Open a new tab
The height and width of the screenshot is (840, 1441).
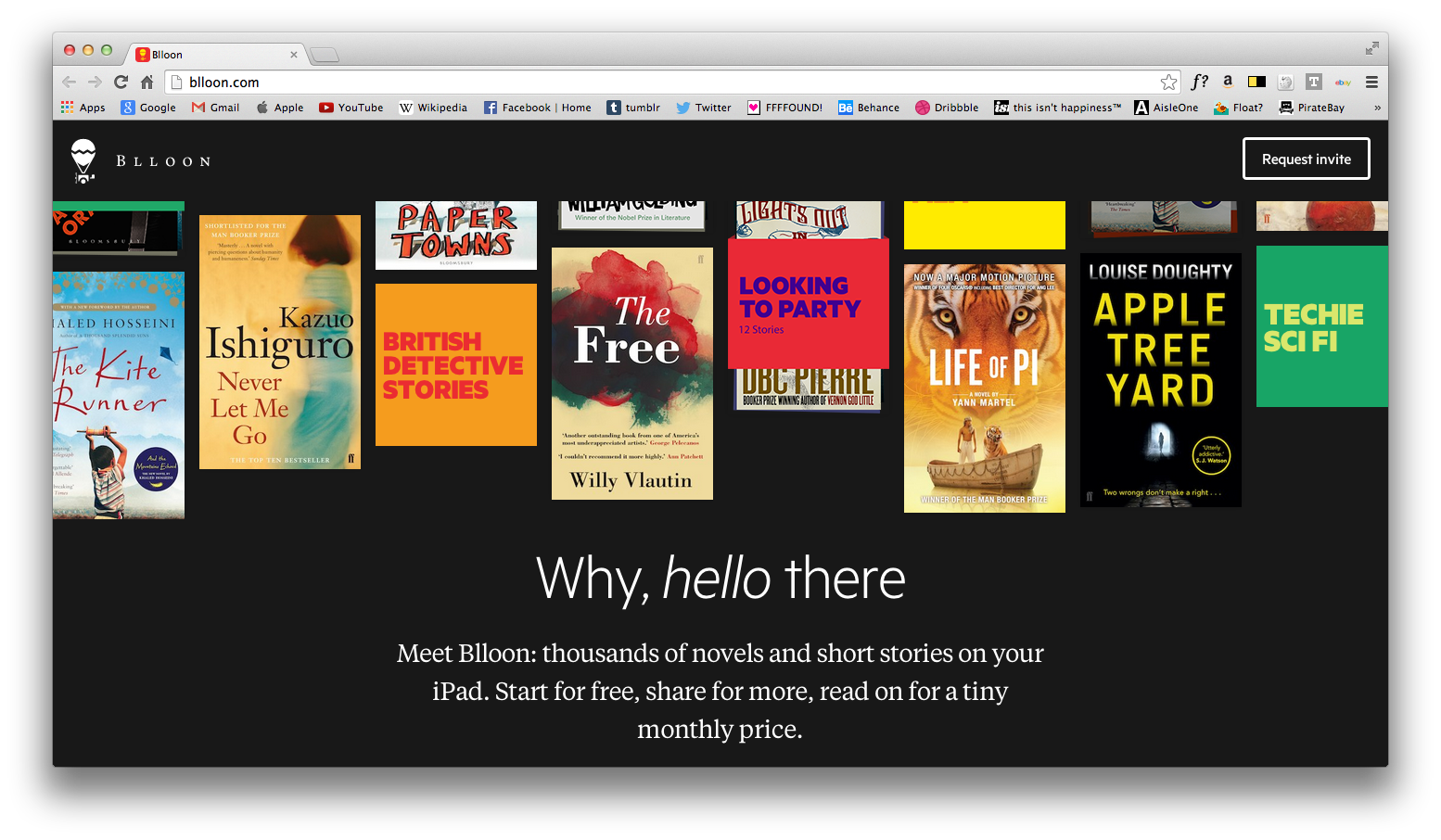click(324, 55)
